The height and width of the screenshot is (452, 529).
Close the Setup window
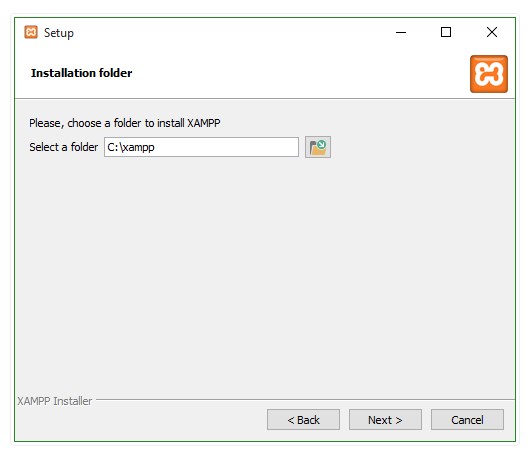pos(492,32)
